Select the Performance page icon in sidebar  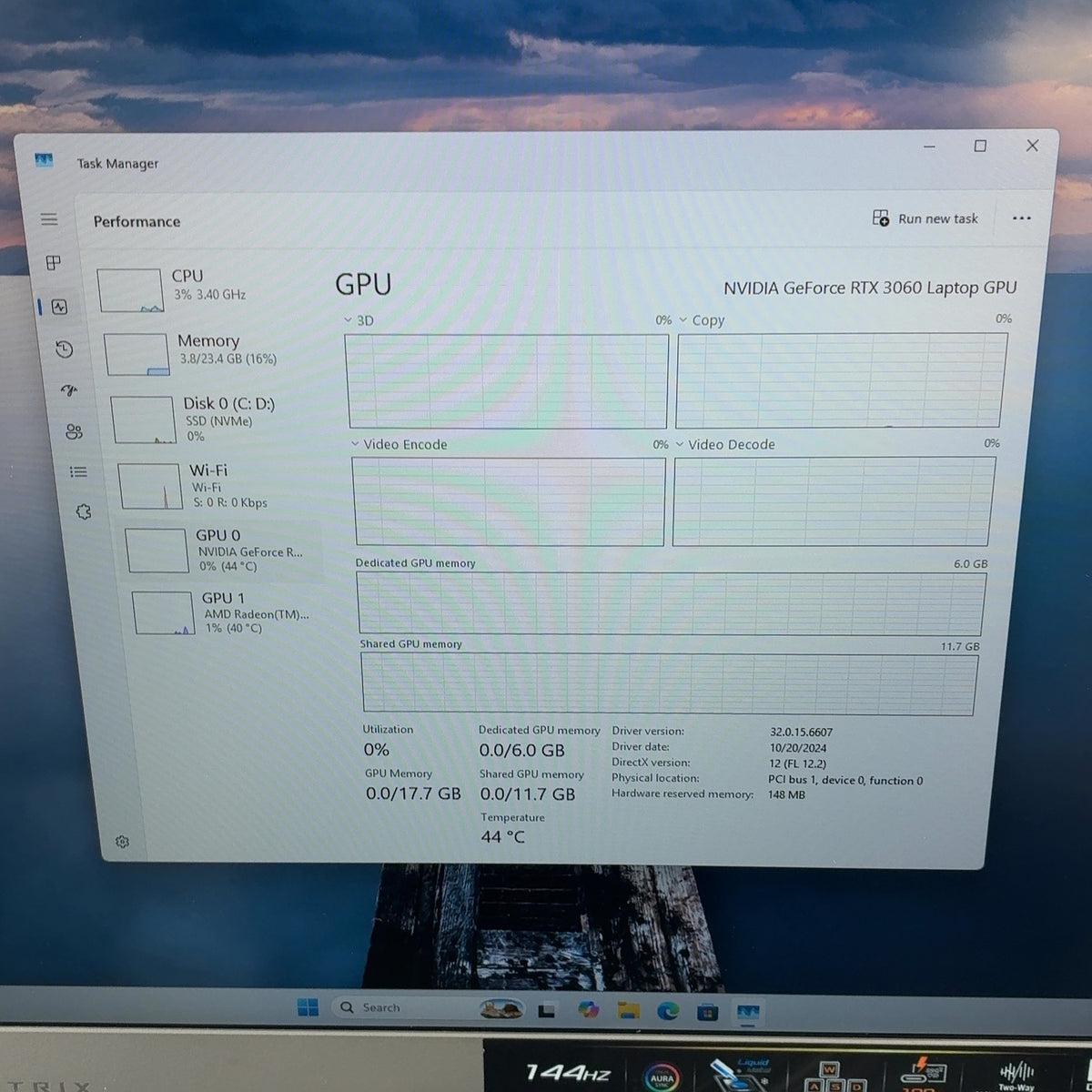[59, 307]
